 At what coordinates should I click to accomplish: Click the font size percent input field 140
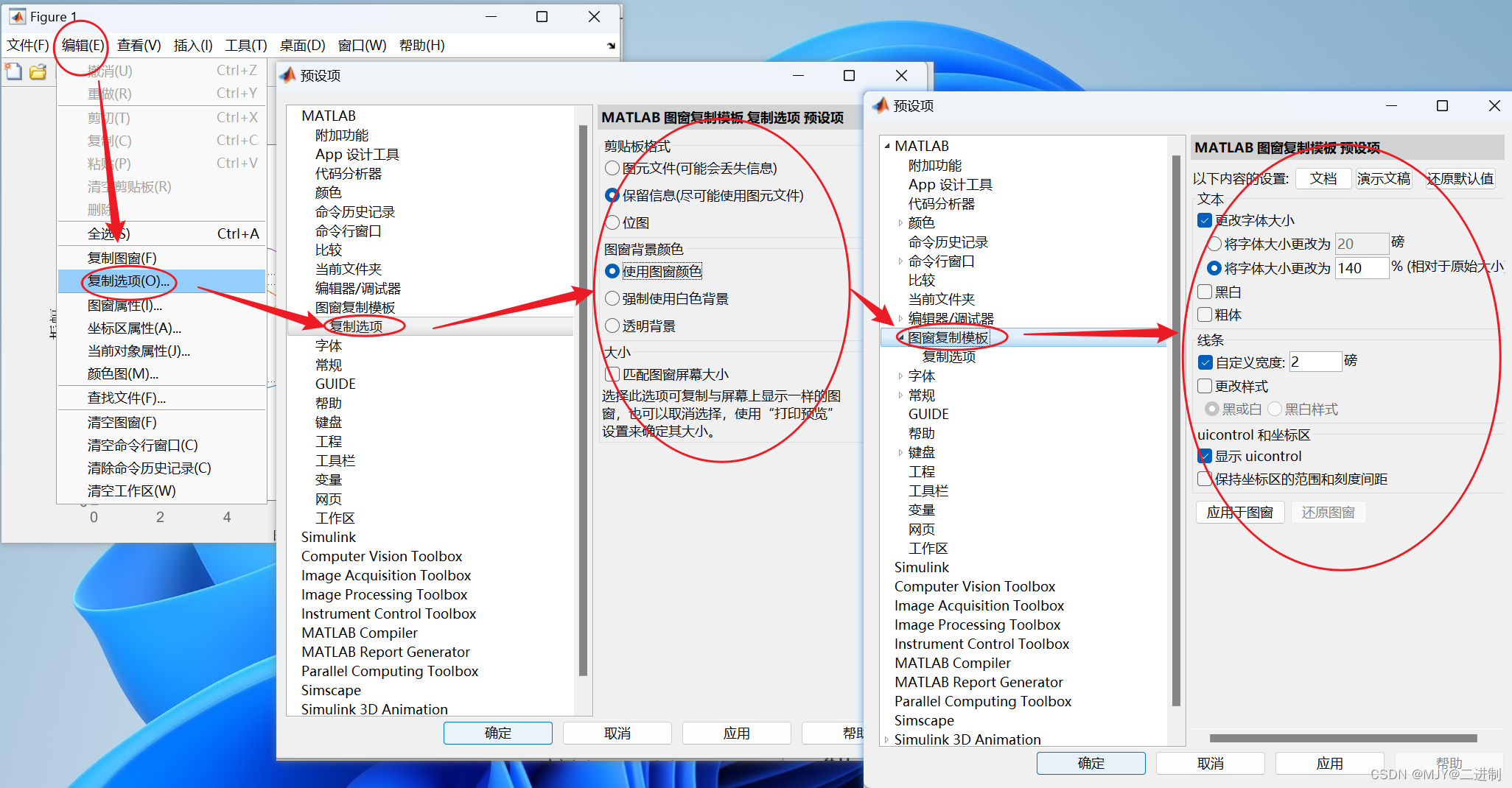[1362, 268]
